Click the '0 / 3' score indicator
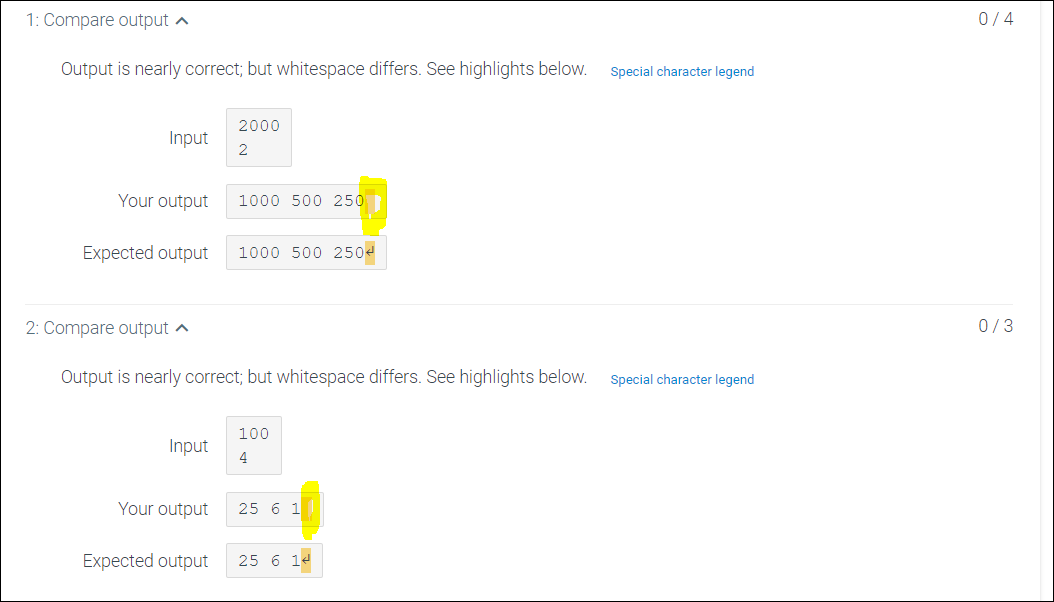 pos(995,326)
